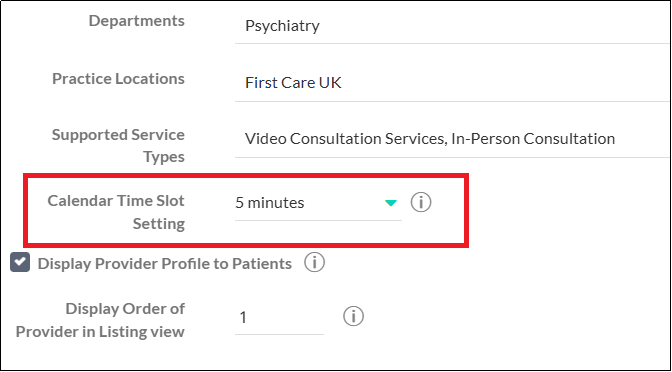Select the Supported Service Types label
The height and width of the screenshot is (372, 672).
[118, 146]
